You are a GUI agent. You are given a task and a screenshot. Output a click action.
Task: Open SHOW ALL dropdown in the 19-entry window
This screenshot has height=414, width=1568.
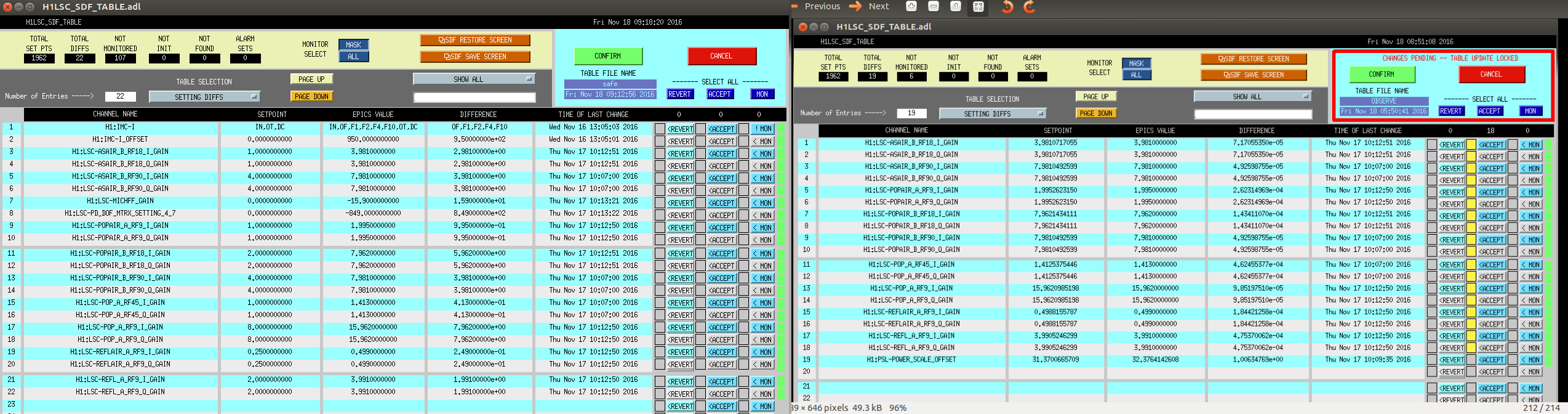click(x=1252, y=97)
